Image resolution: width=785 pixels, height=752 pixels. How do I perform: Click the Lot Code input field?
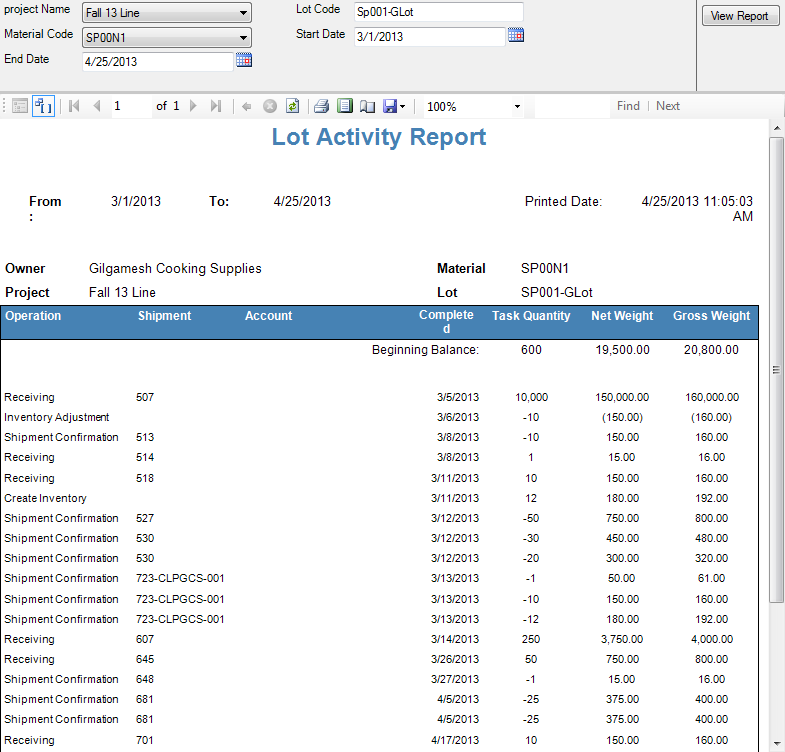tap(439, 12)
